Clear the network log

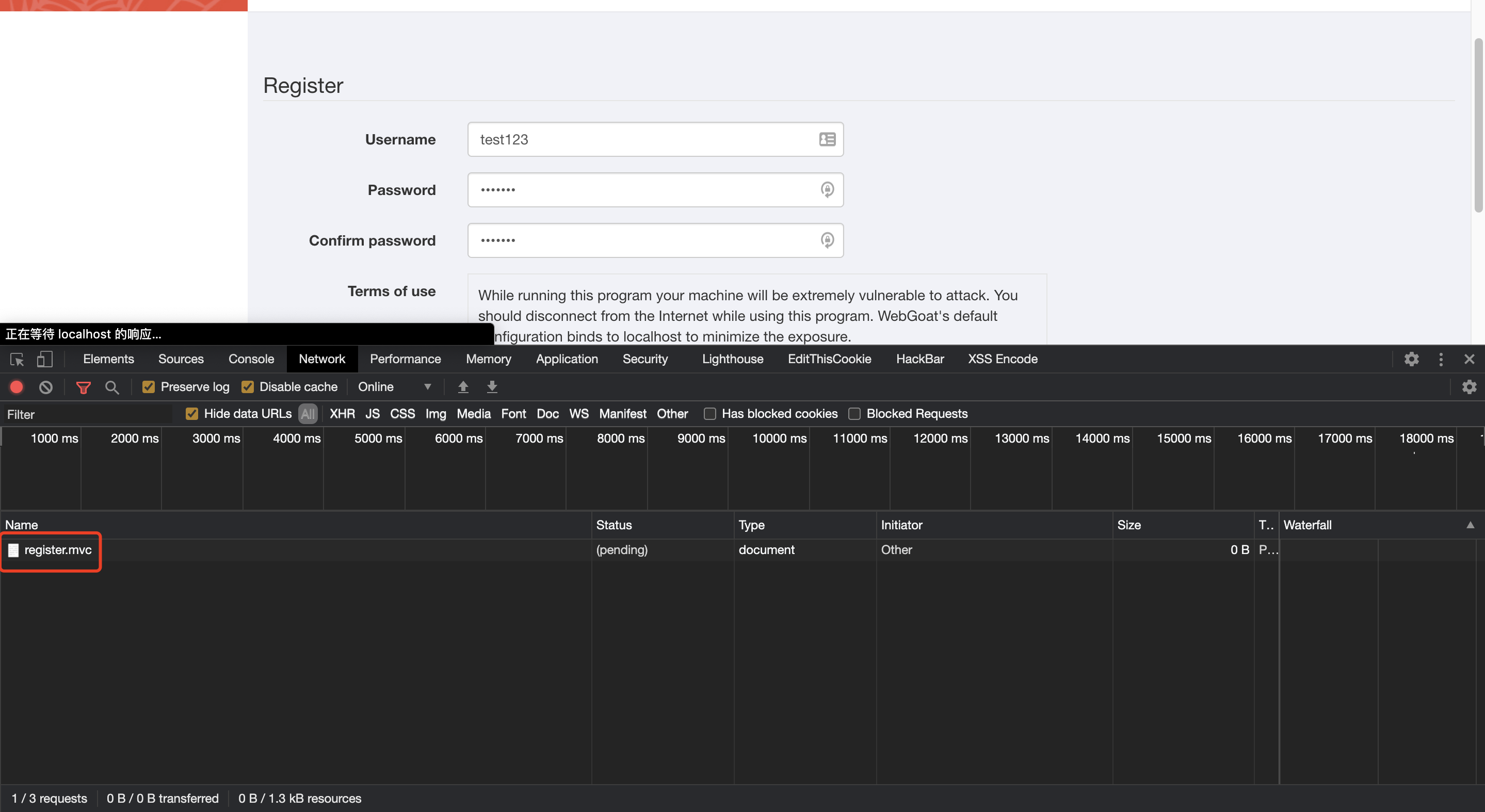tap(45, 387)
